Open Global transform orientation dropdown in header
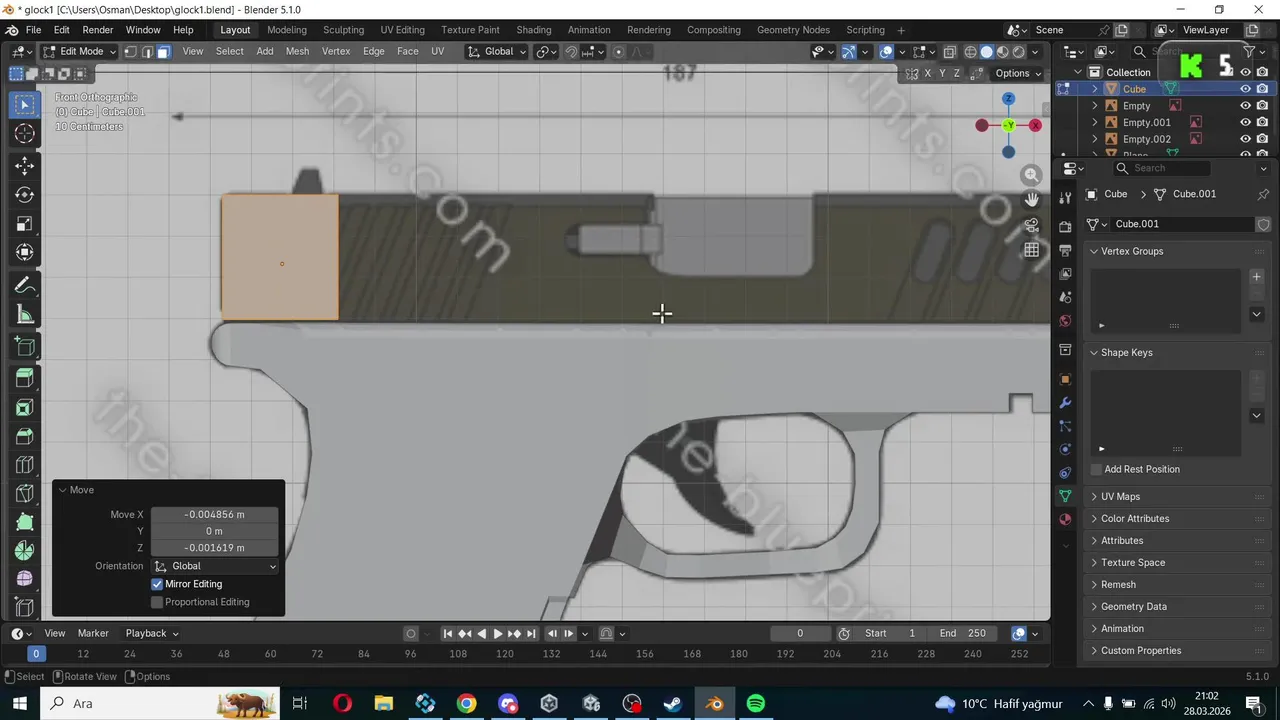 point(497,52)
